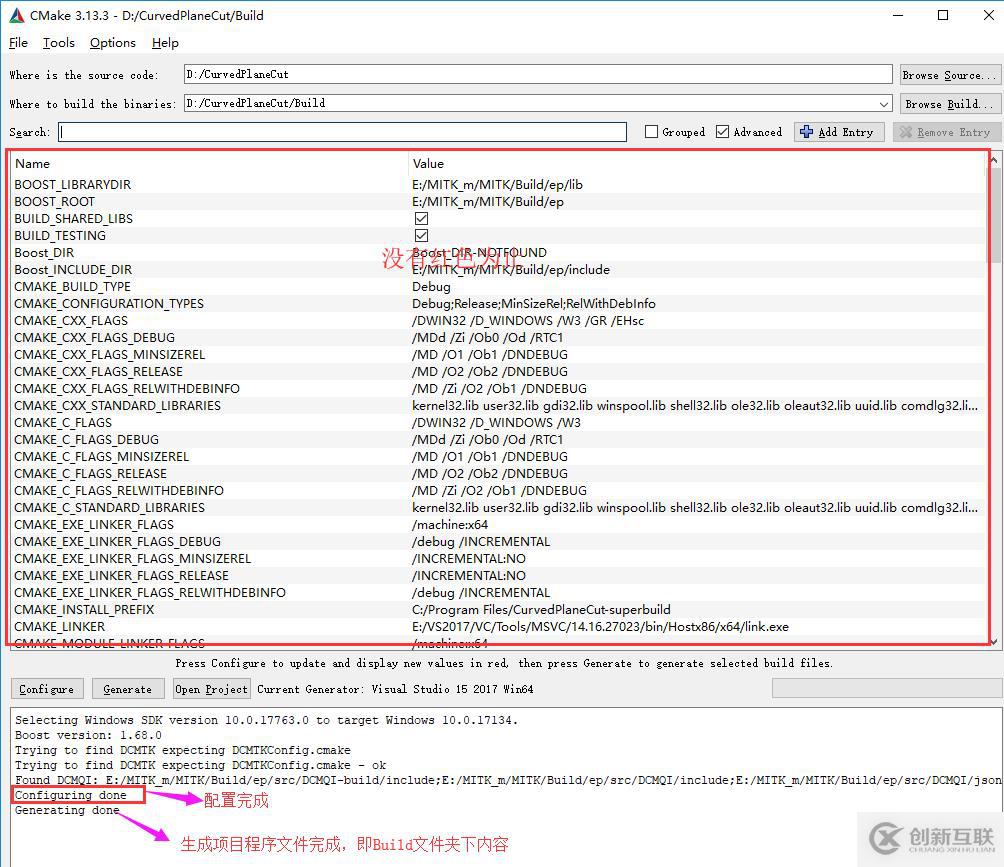Open the File menu

(18, 43)
